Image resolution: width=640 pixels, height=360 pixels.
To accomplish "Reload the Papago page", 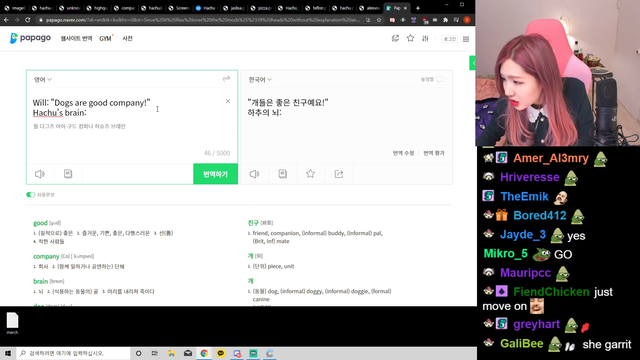I will (28, 20).
